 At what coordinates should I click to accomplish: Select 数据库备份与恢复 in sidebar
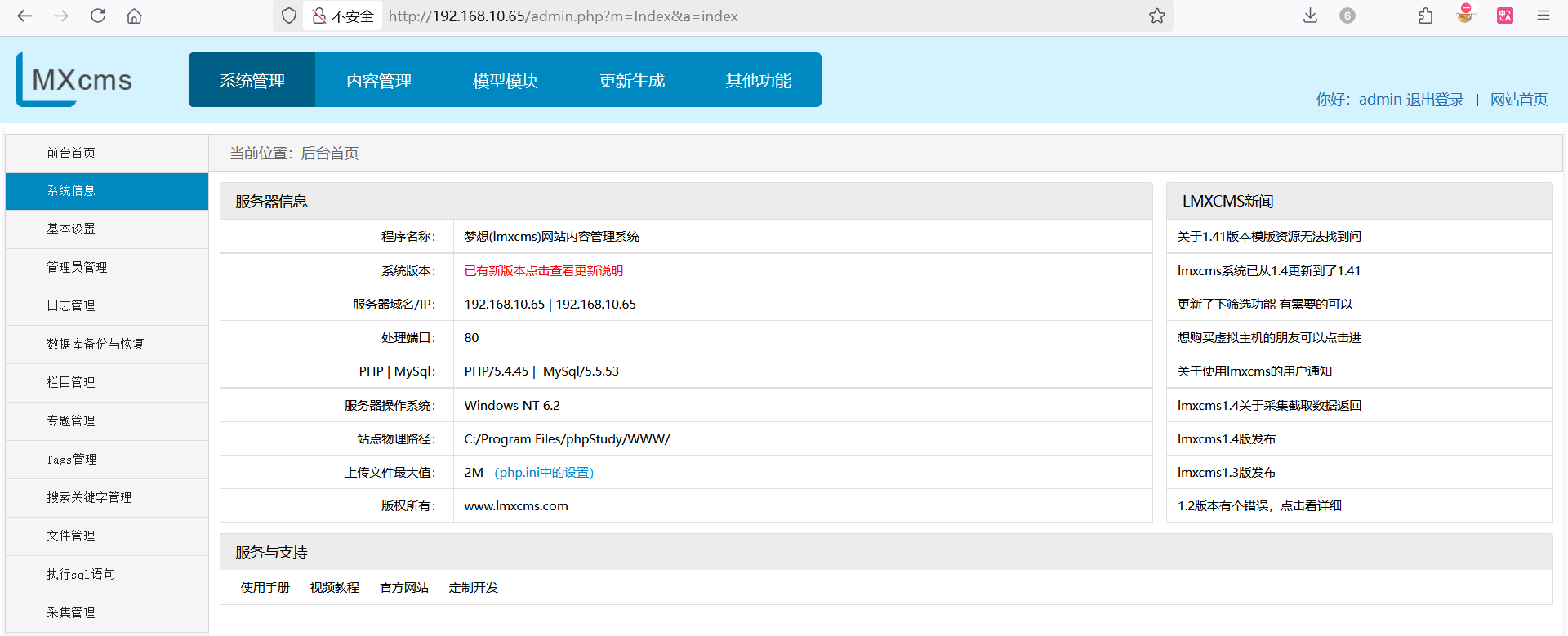pyautogui.click(x=96, y=344)
